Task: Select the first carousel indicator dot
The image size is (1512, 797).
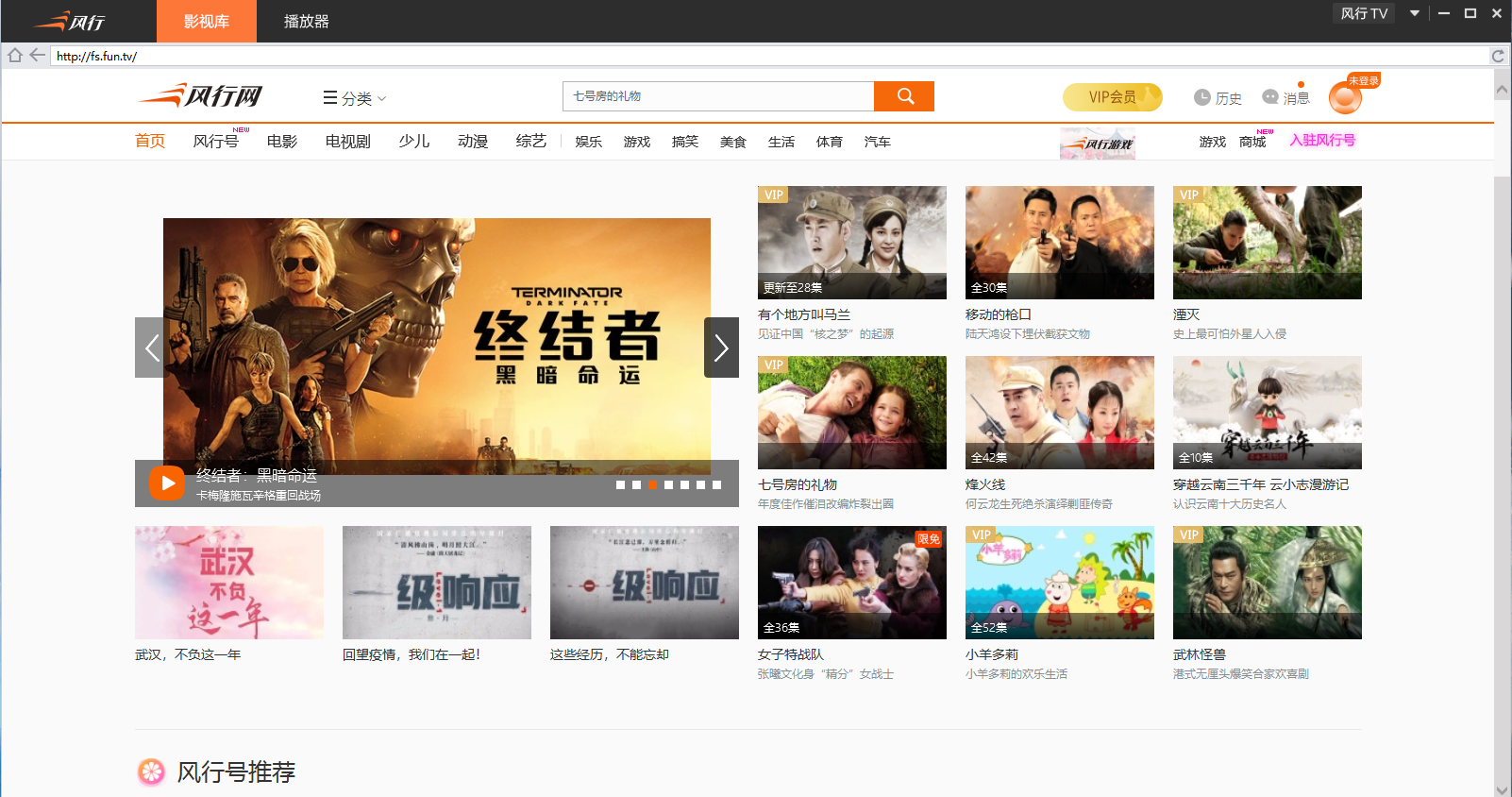Action: tap(620, 484)
